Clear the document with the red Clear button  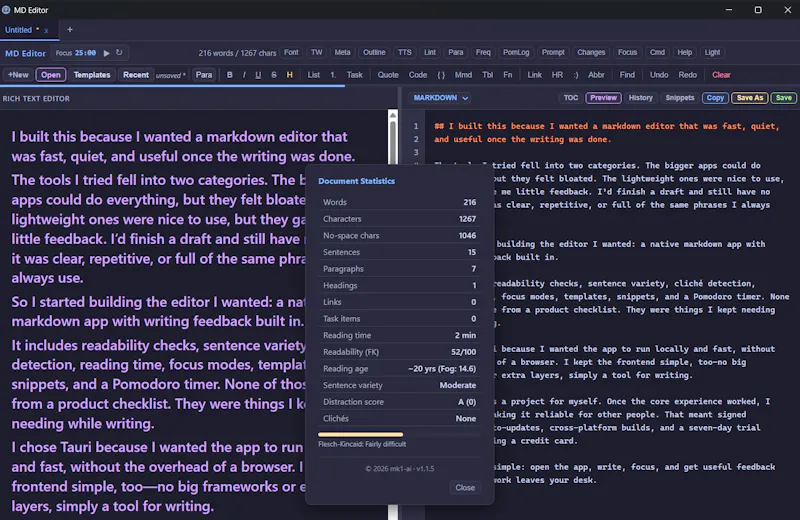click(721, 75)
